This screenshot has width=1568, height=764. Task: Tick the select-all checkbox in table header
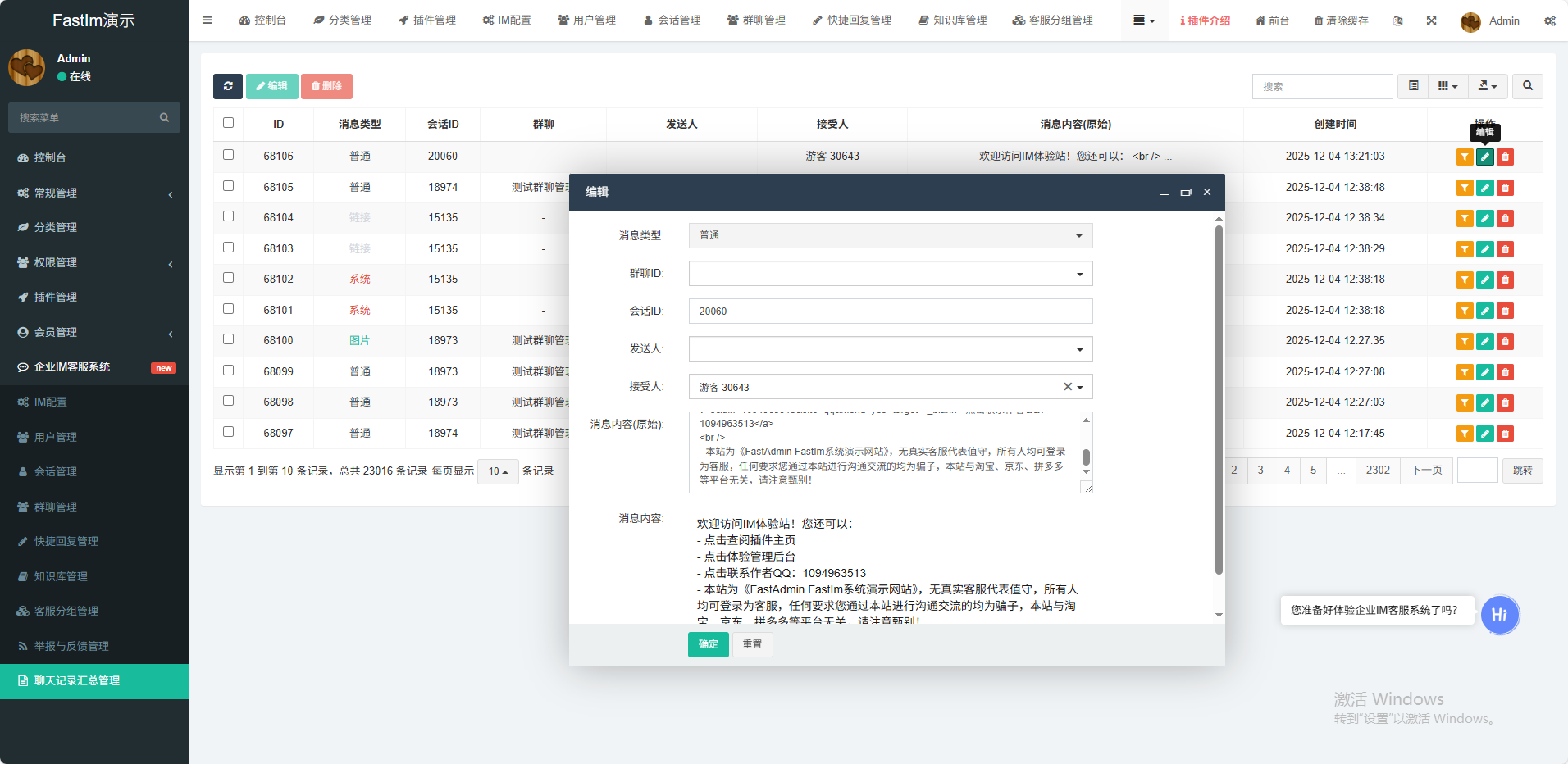228,123
